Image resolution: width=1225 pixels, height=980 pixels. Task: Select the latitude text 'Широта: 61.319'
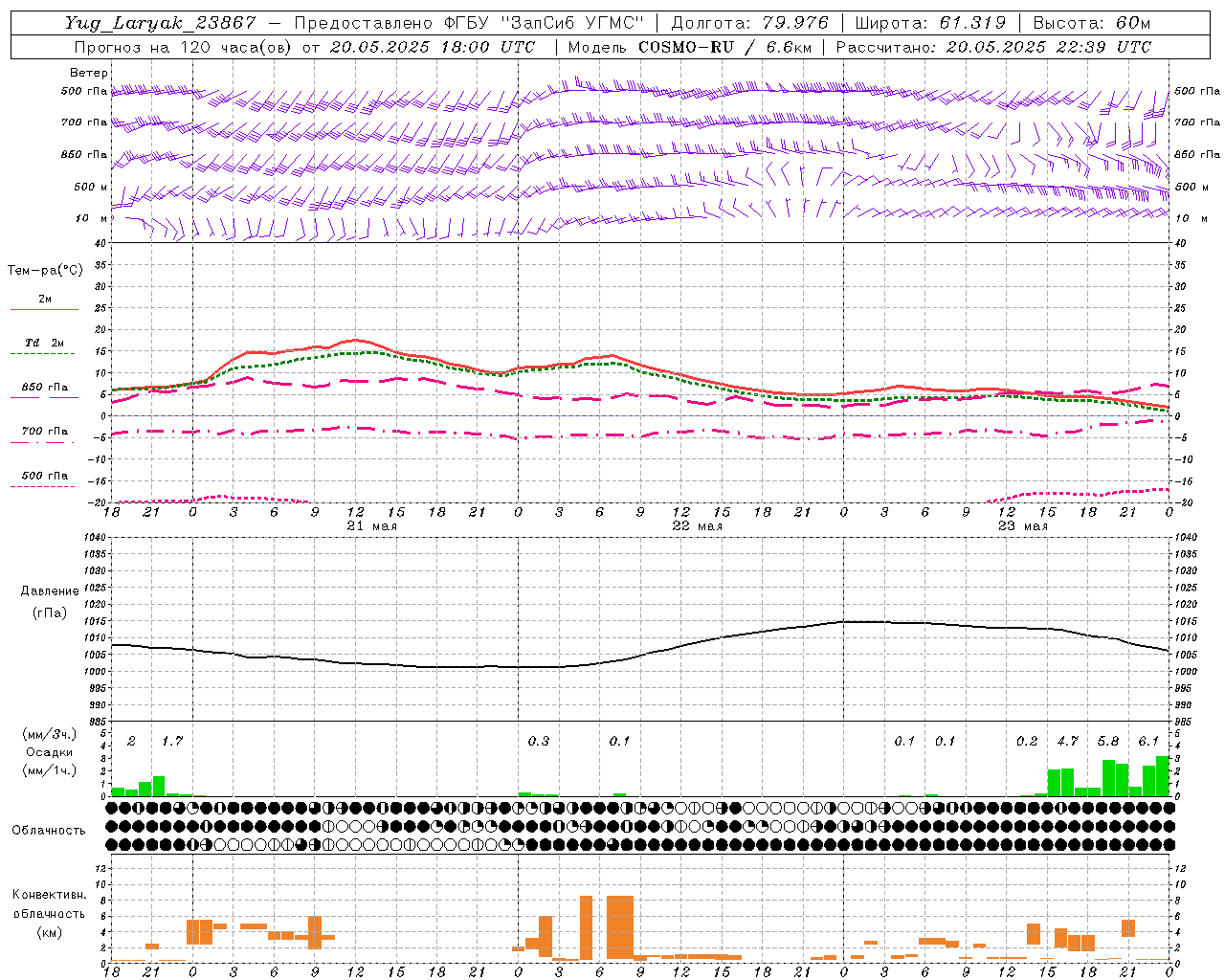pos(929,23)
